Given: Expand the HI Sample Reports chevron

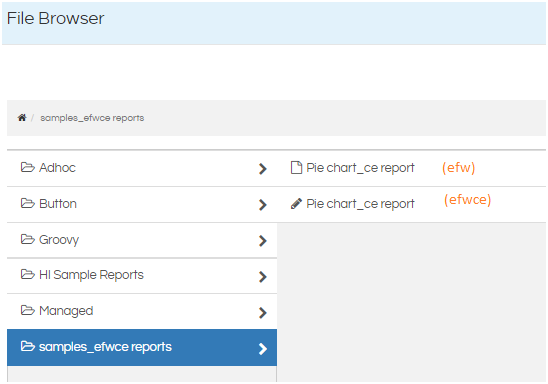Looking at the screenshot, I should pos(263,277).
